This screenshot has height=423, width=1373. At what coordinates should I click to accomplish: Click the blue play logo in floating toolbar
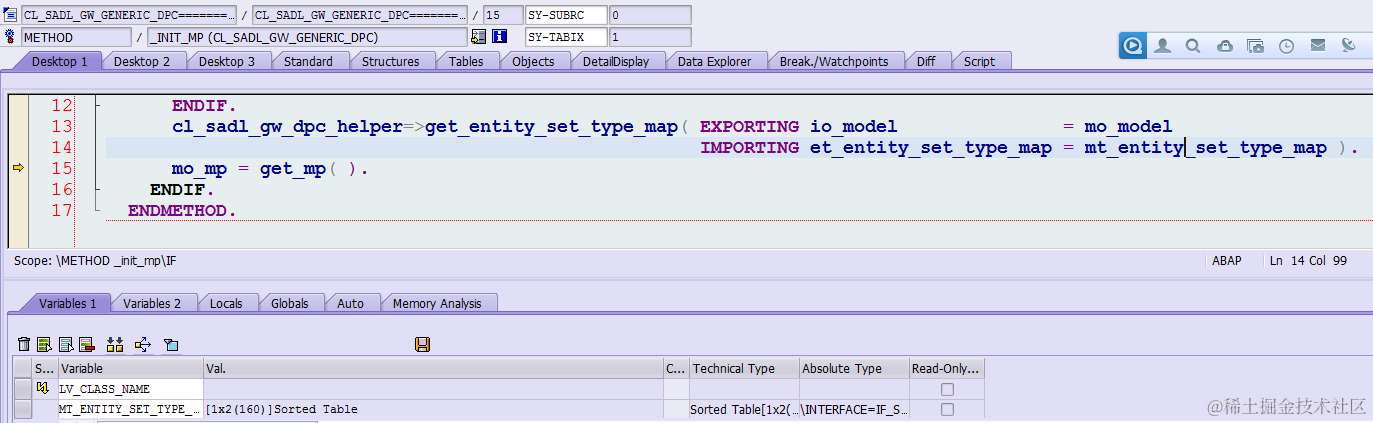1133,45
